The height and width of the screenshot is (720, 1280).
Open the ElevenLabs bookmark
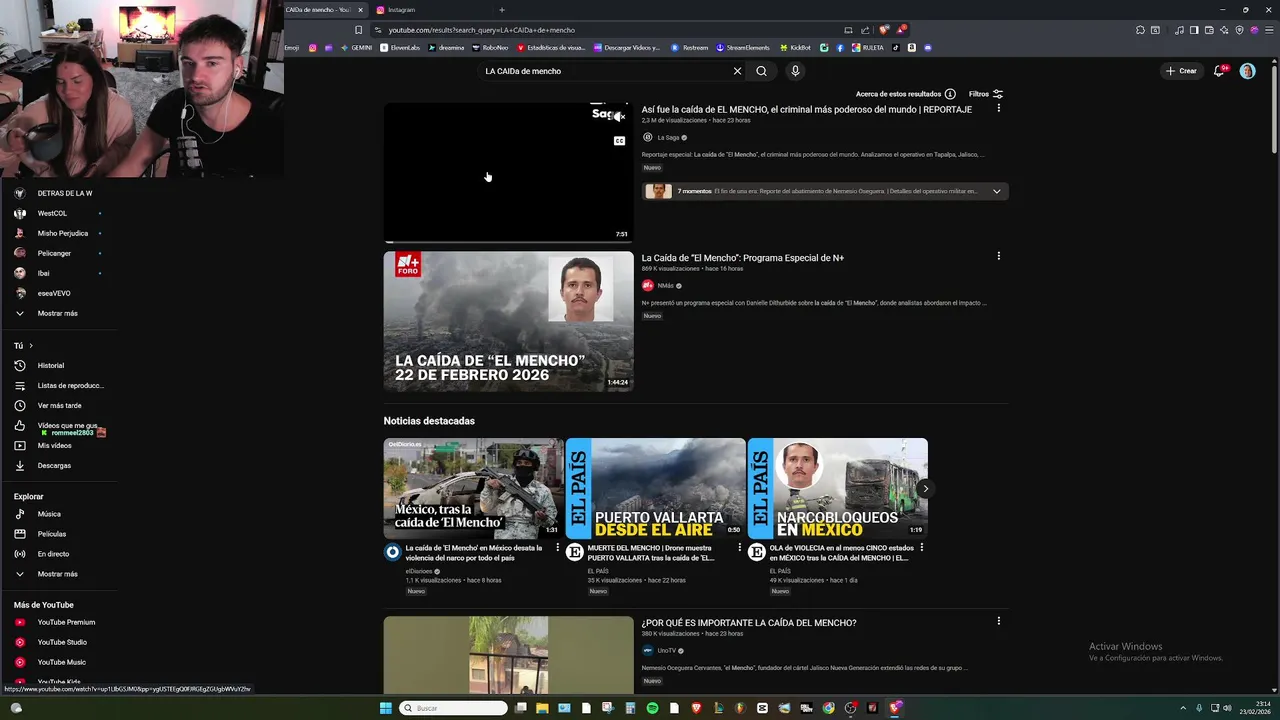click(x=400, y=47)
